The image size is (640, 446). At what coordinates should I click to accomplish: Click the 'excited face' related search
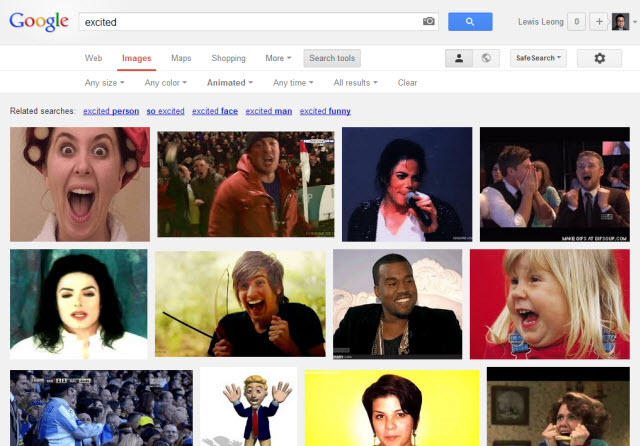(215, 111)
